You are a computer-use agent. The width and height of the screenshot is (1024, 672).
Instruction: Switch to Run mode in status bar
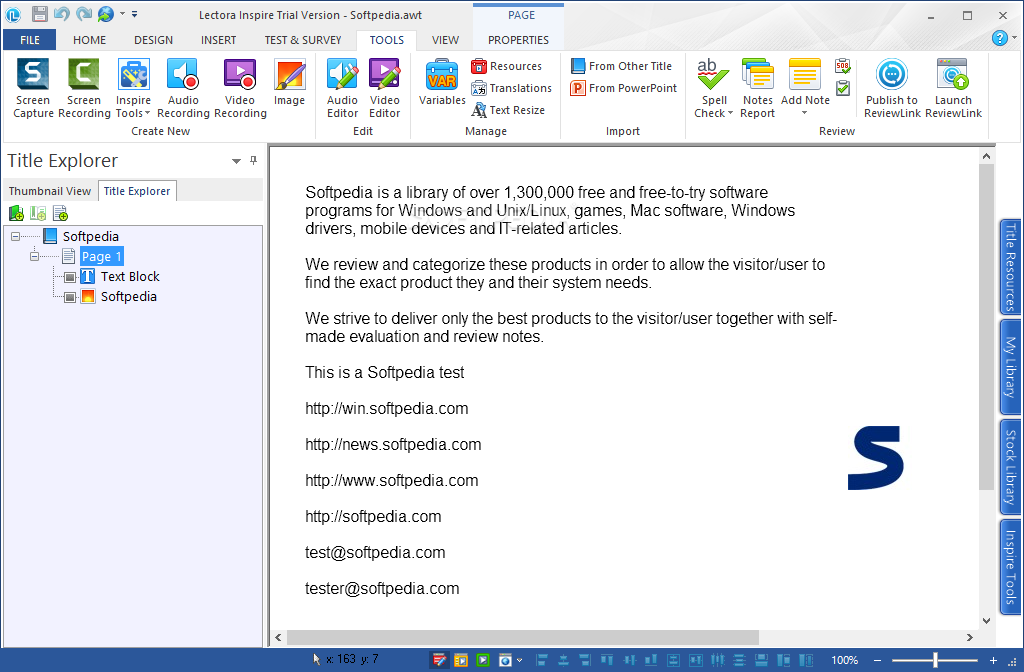click(461, 660)
